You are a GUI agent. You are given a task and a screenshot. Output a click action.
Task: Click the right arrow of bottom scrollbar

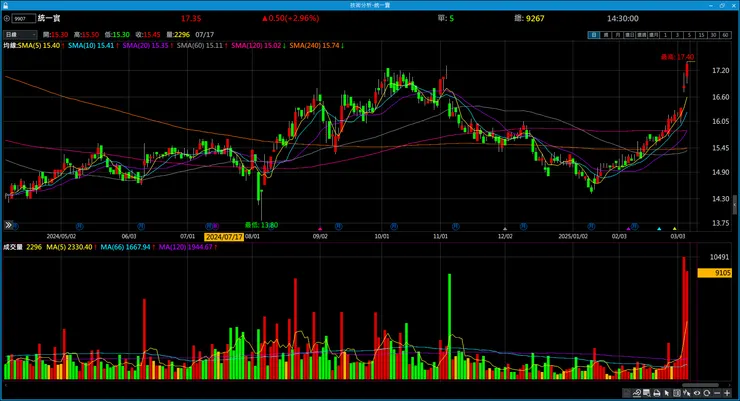(732, 385)
